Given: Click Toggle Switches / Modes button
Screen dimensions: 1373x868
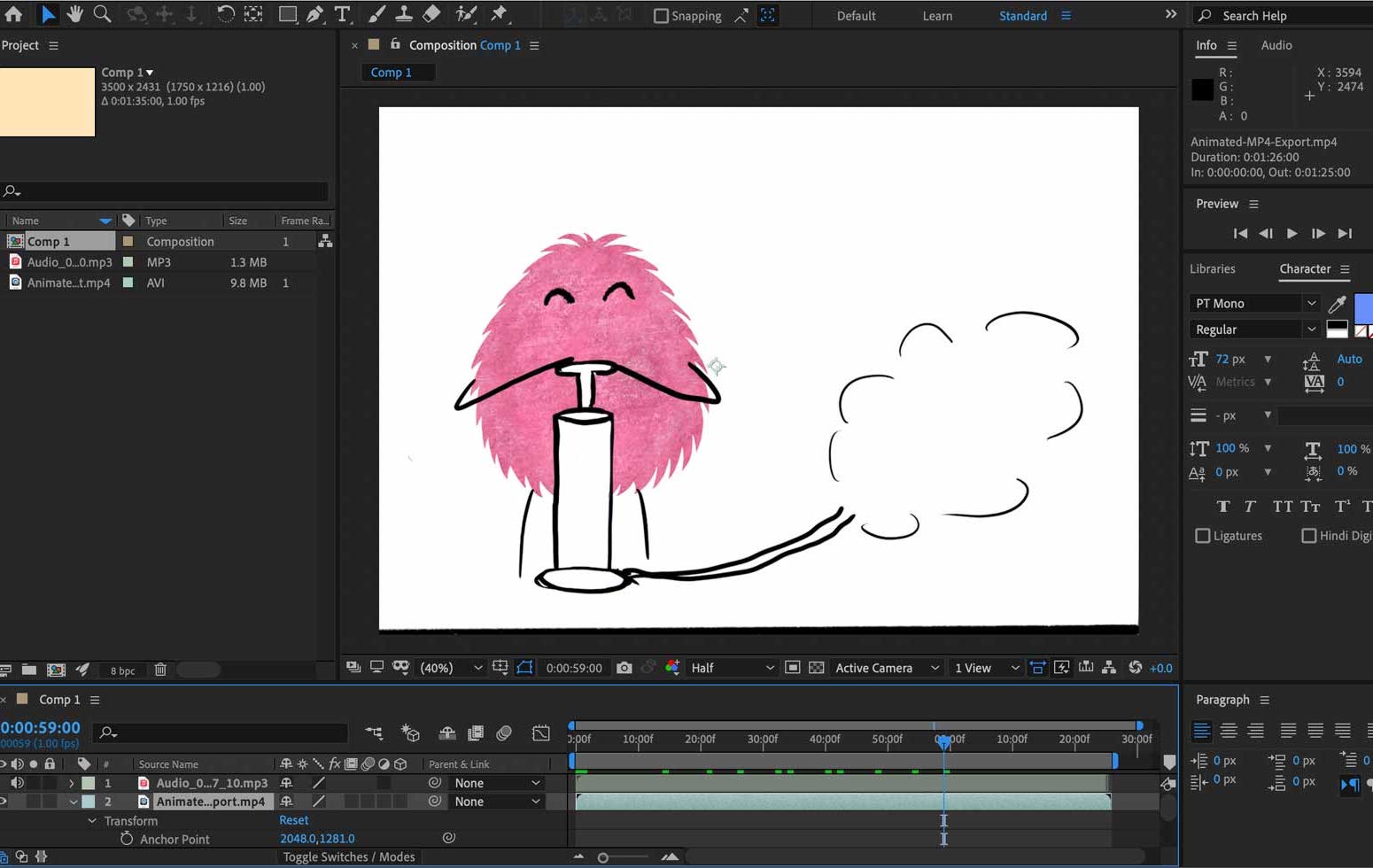Looking at the screenshot, I should click(x=349, y=856).
